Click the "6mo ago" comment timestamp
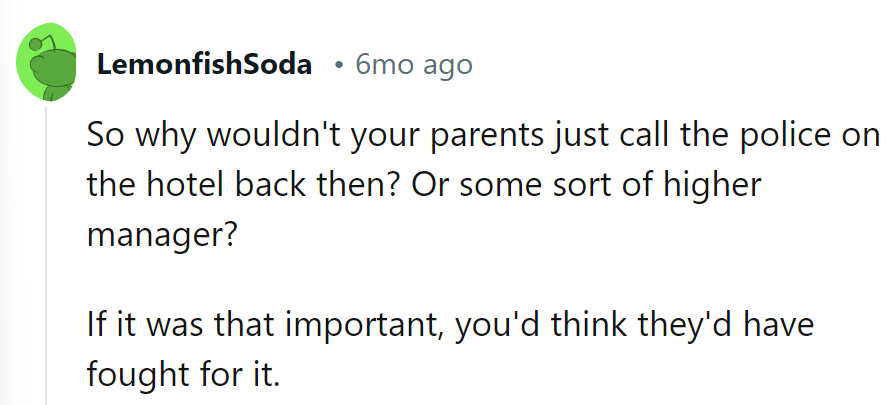This screenshot has height=405, width=894. 414,66
